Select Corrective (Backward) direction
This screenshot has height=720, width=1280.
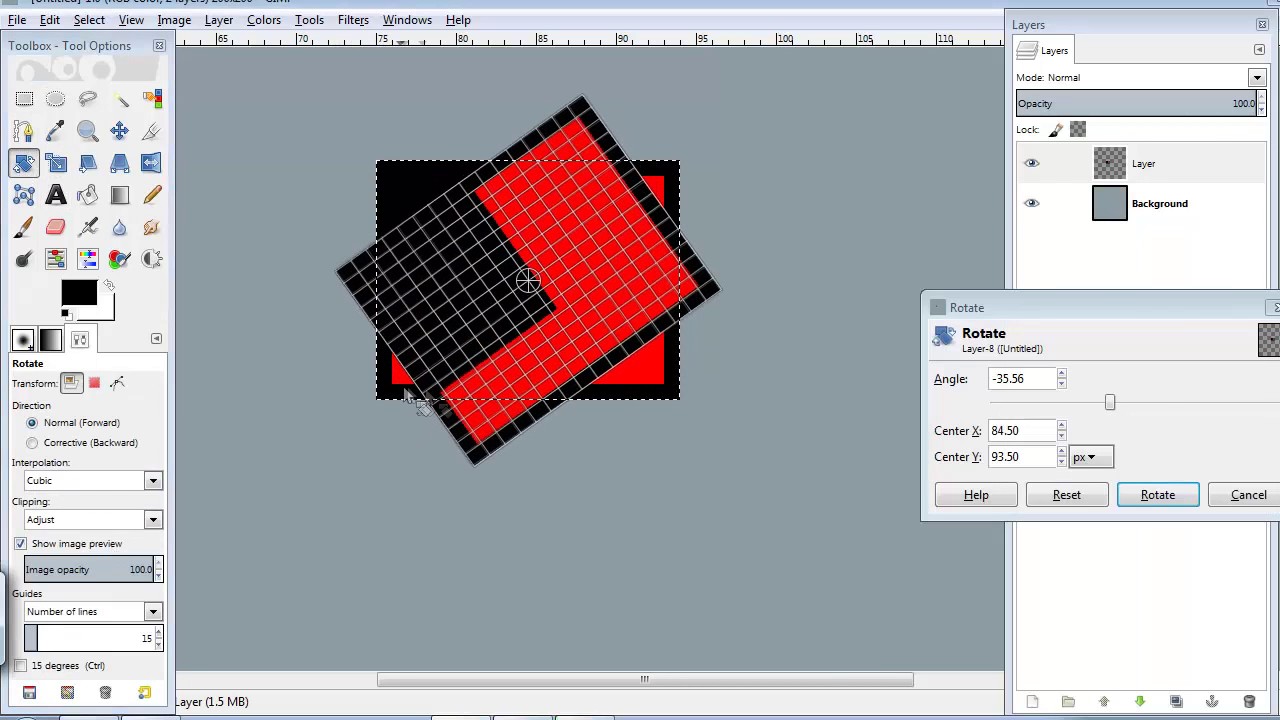[32, 443]
